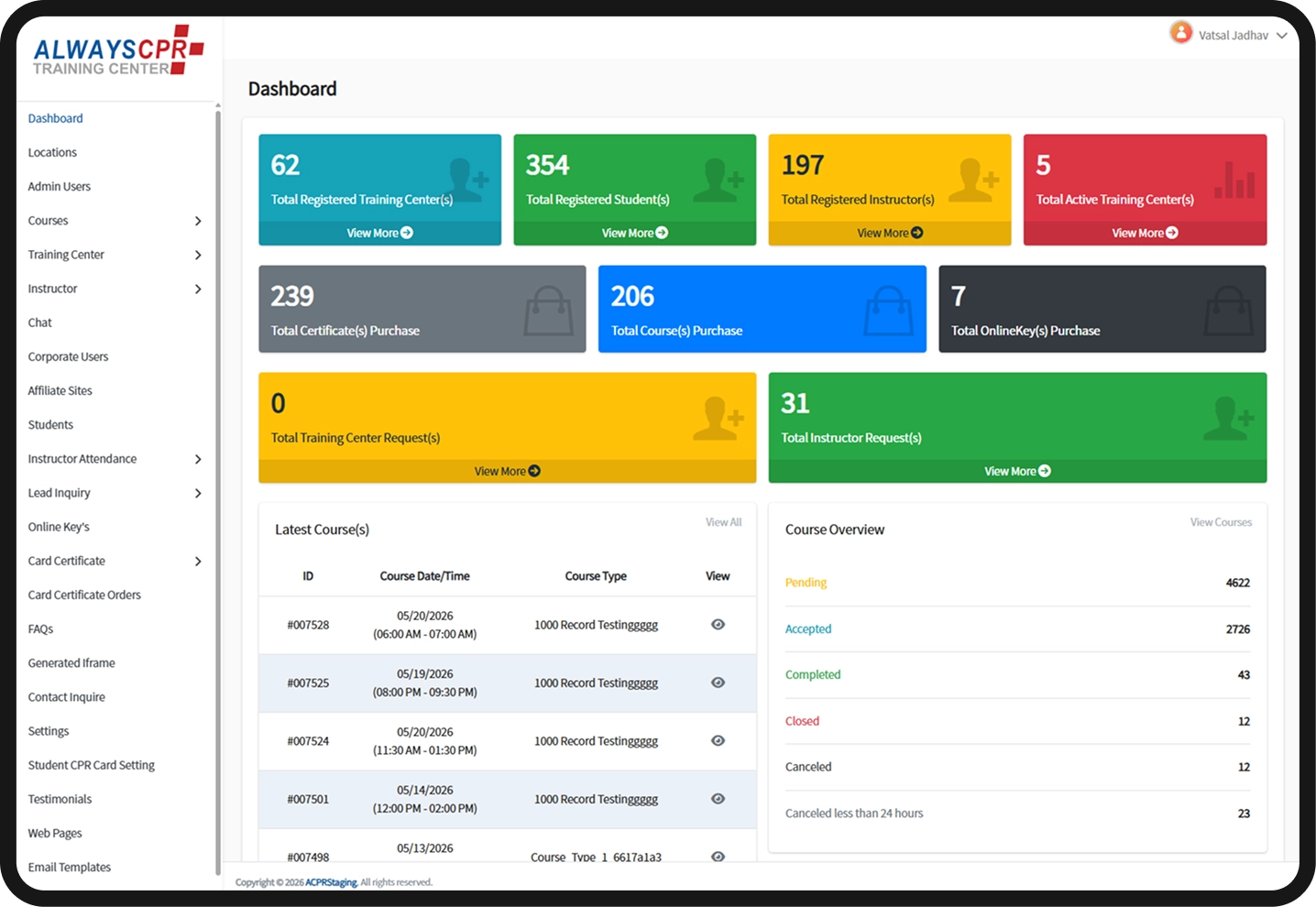
Task: Click add-user icon on Registered Students card
Action: (x=718, y=180)
